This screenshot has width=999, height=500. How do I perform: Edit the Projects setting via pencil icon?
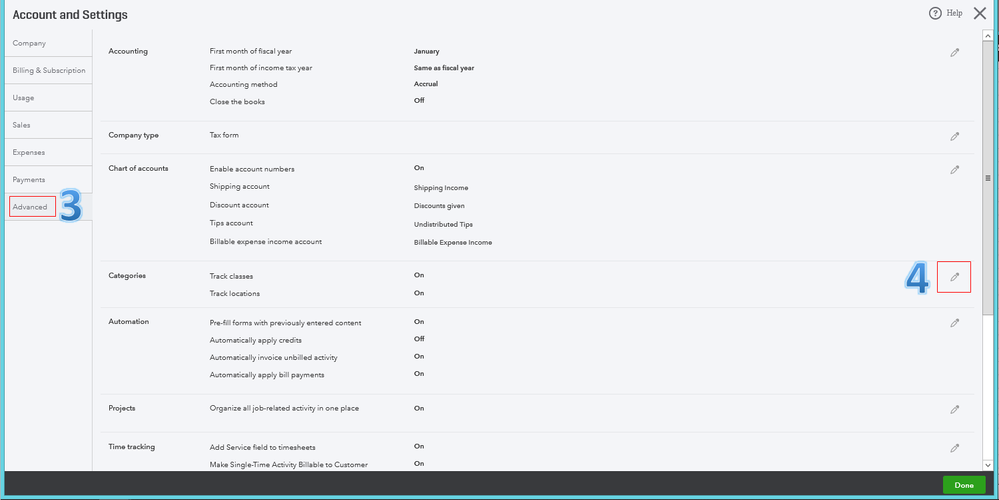pos(954,410)
